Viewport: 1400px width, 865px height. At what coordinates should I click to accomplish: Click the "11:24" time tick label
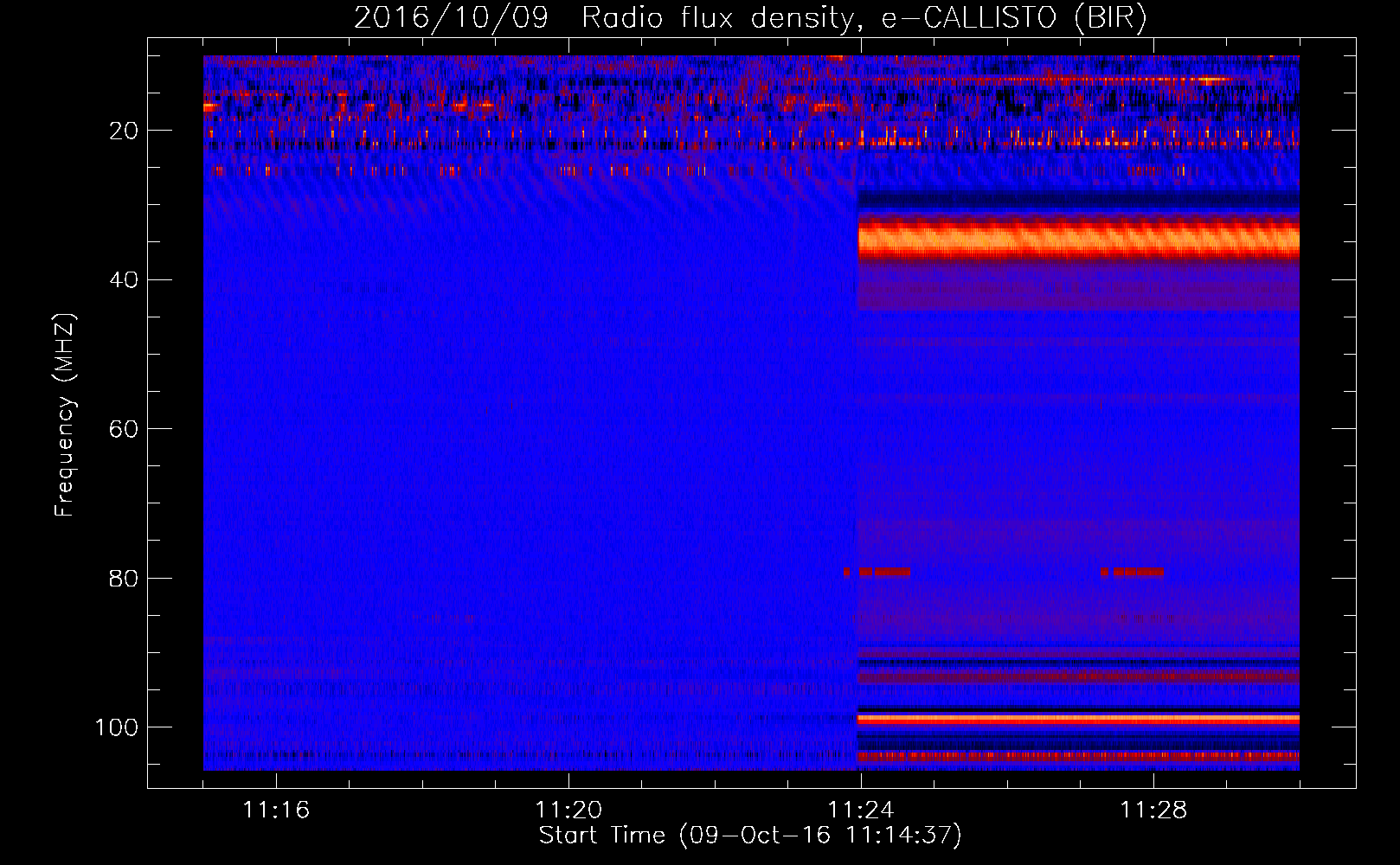click(861, 811)
